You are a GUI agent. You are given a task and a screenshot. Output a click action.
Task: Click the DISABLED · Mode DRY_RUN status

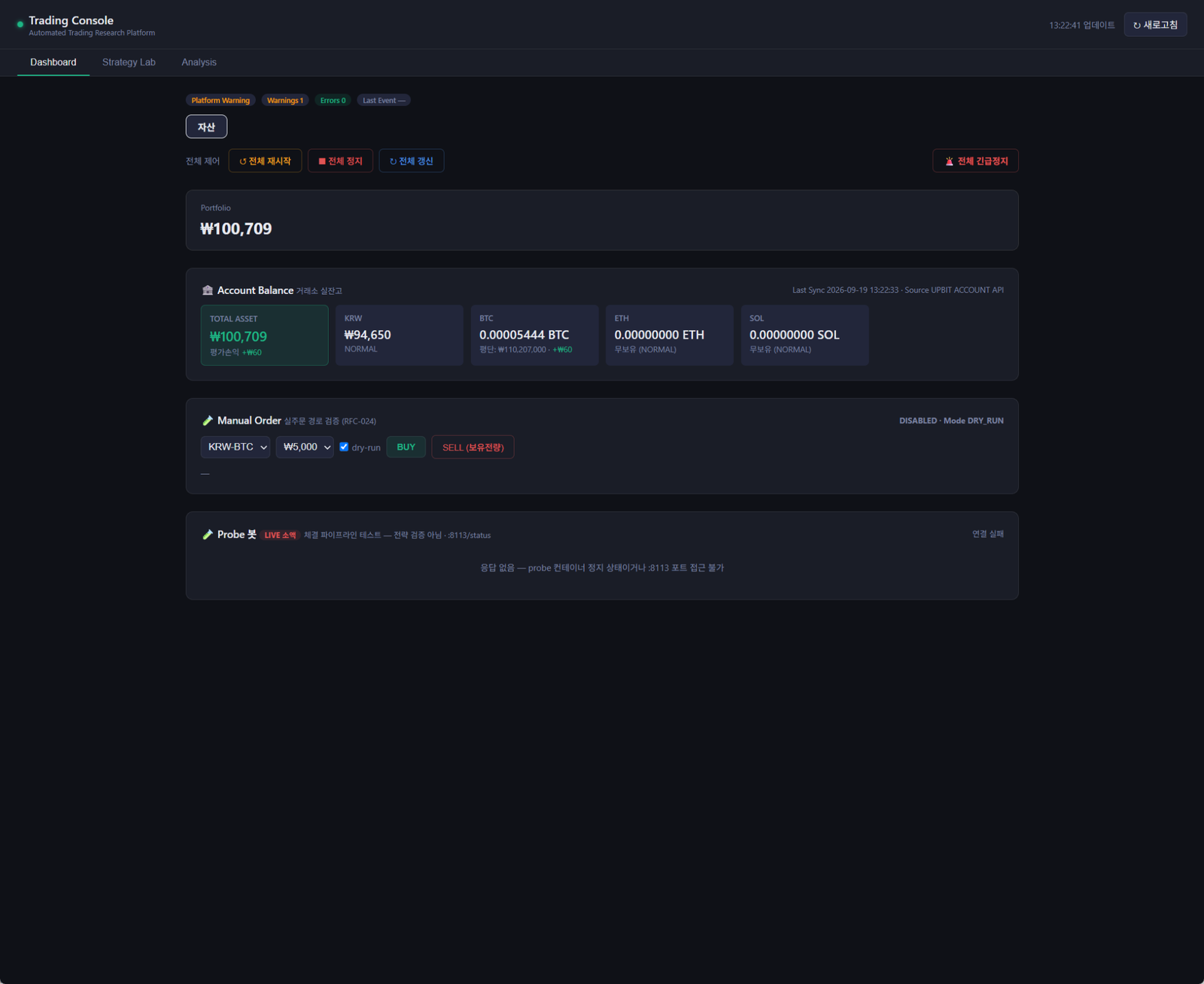click(x=951, y=421)
